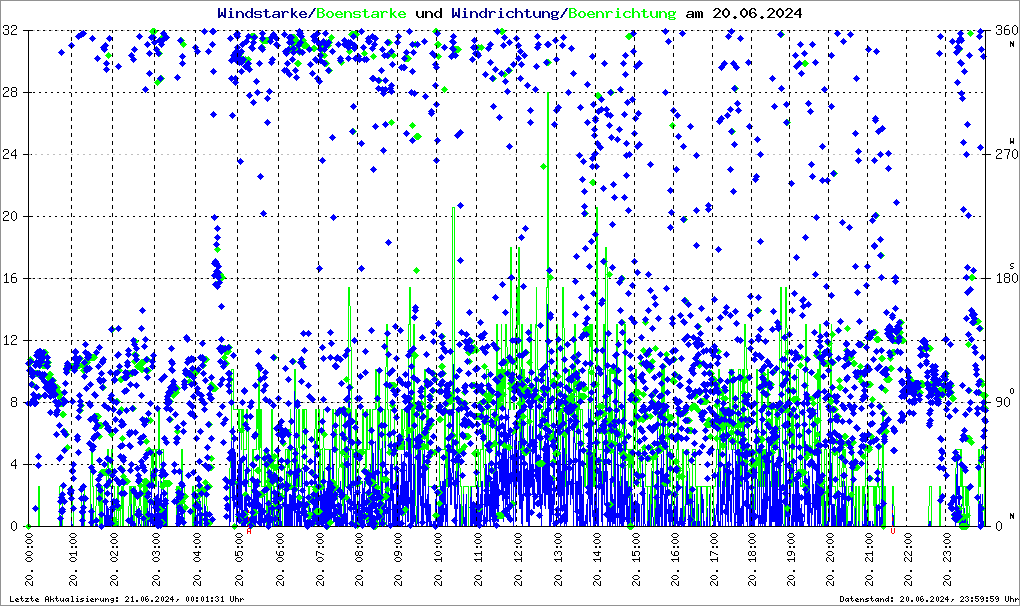Click compass letter S above 180

coord(1012,265)
